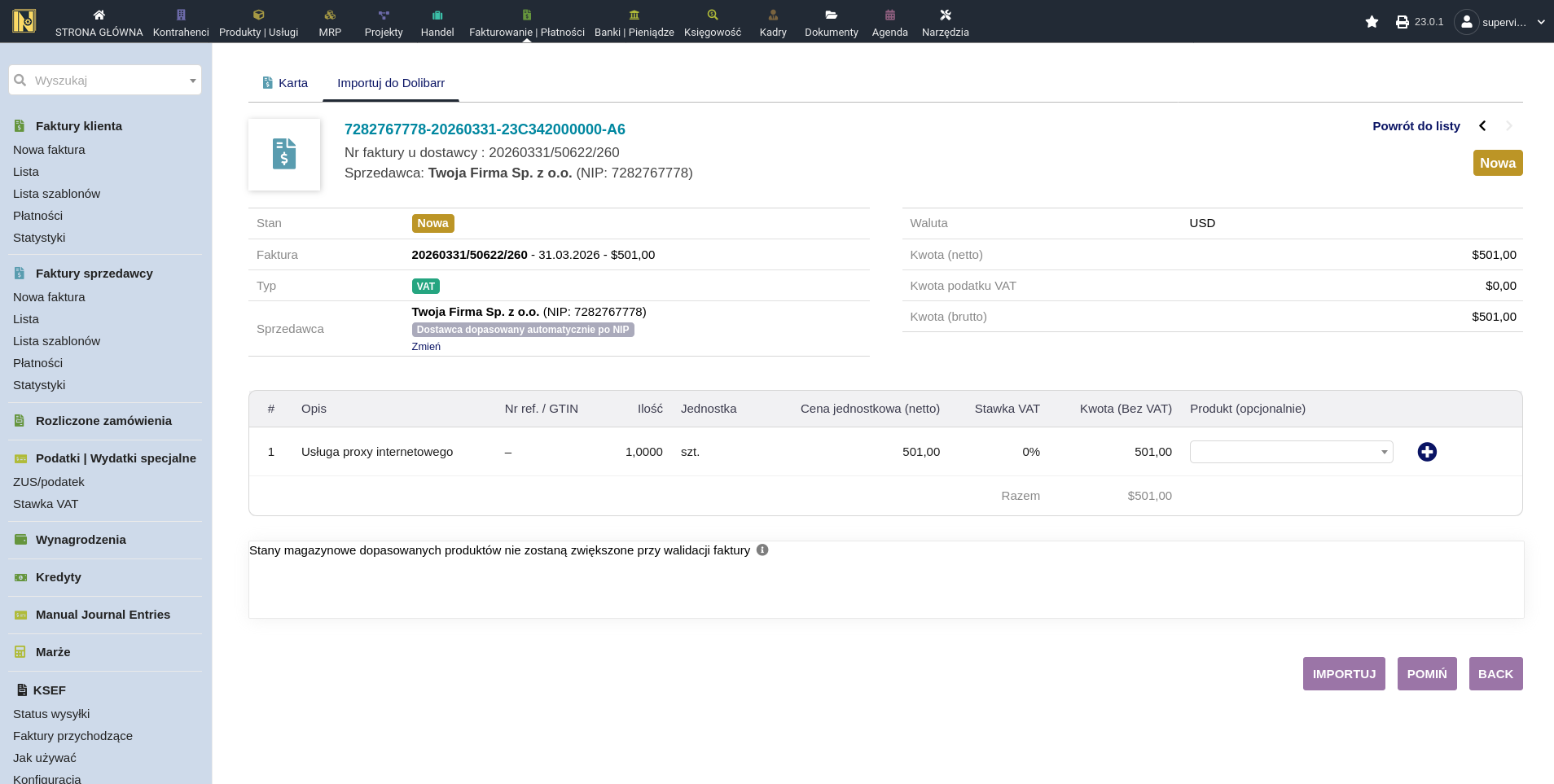Click the Dolibarr logo icon
The image size is (1554, 784).
[x=24, y=21]
